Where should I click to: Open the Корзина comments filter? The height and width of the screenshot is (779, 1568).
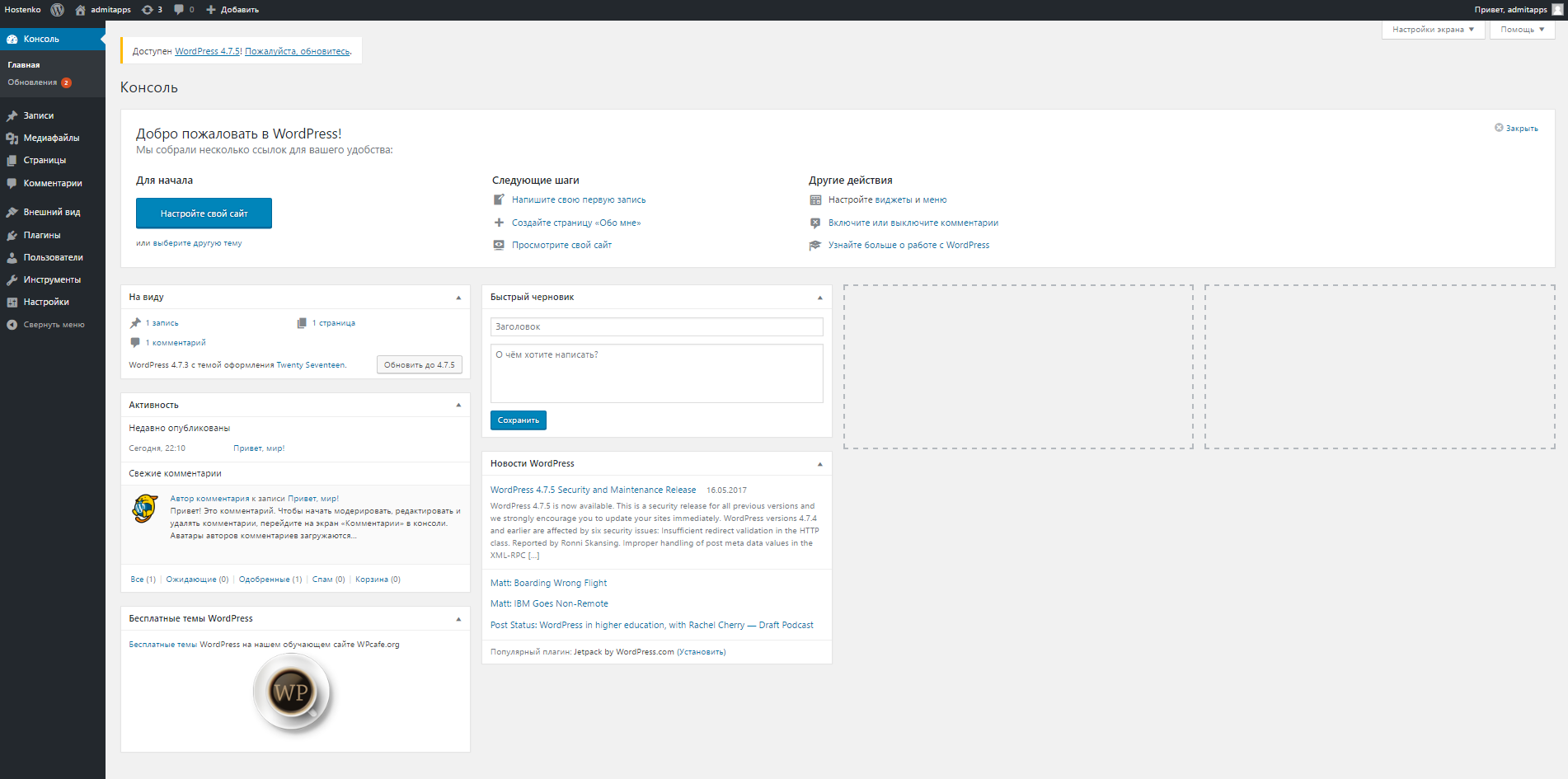378,580
